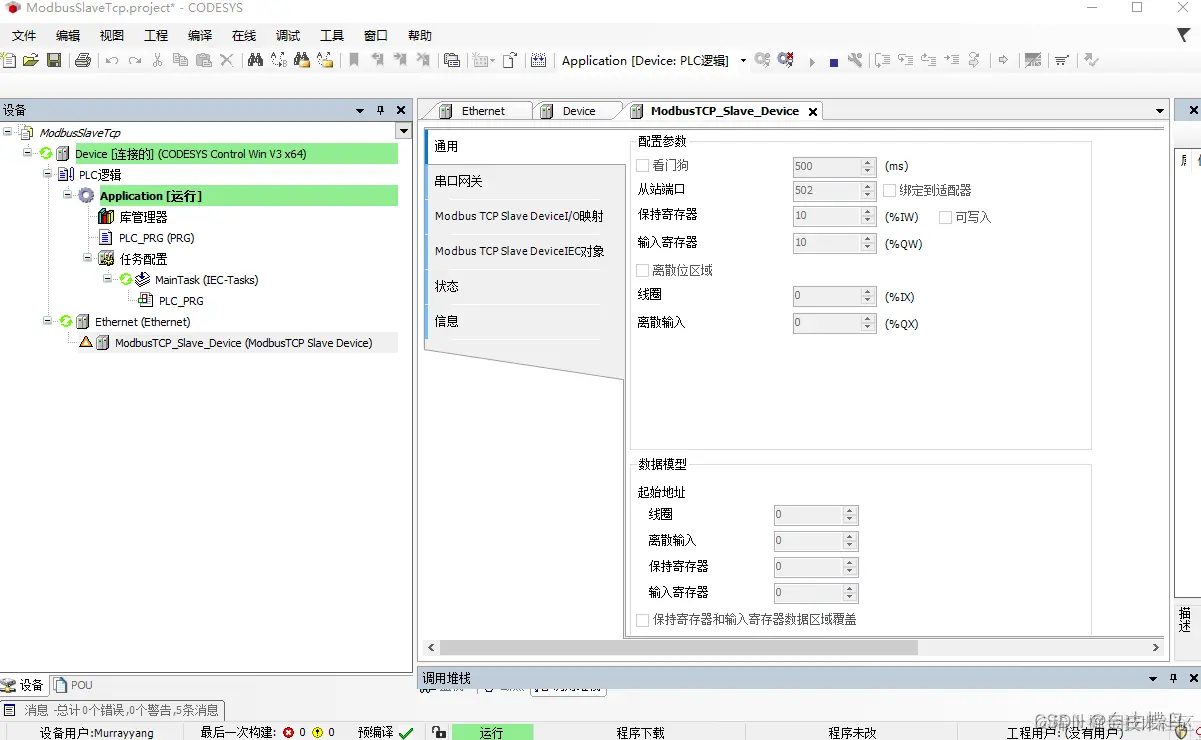The height and width of the screenshot is (740, 1201).
Task: Open the 在线 menu
Action: click(244, 35)
